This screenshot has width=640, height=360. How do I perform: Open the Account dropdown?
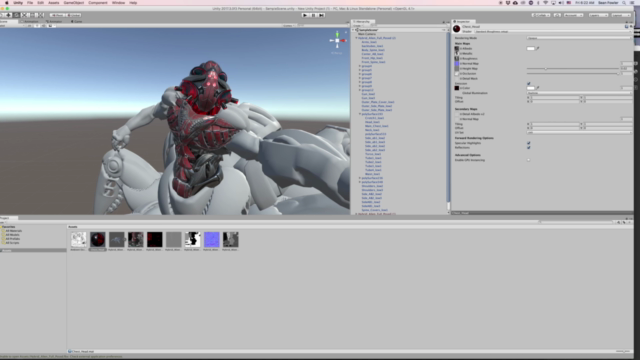[573, 15]
